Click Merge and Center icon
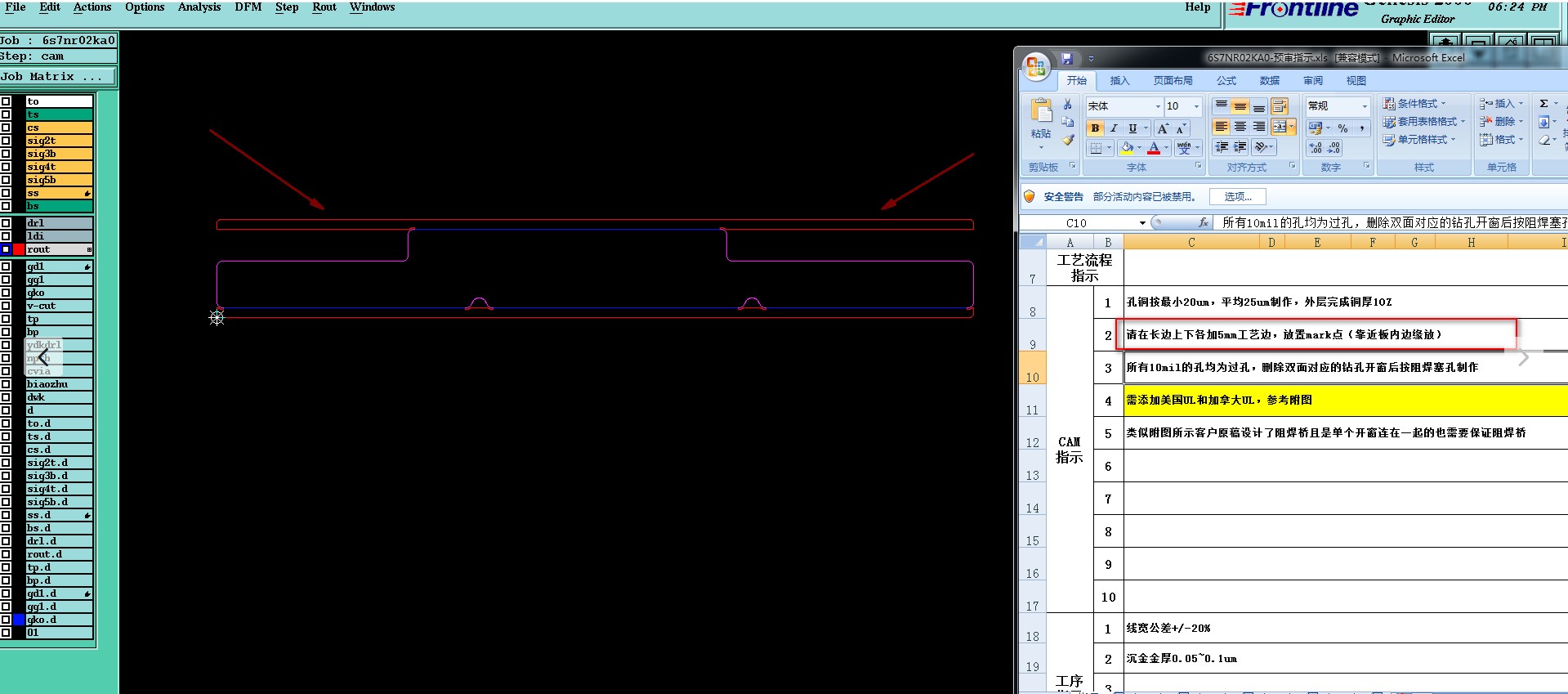The height and width of the screenshot is (694, 1568). pos(1280,127)
